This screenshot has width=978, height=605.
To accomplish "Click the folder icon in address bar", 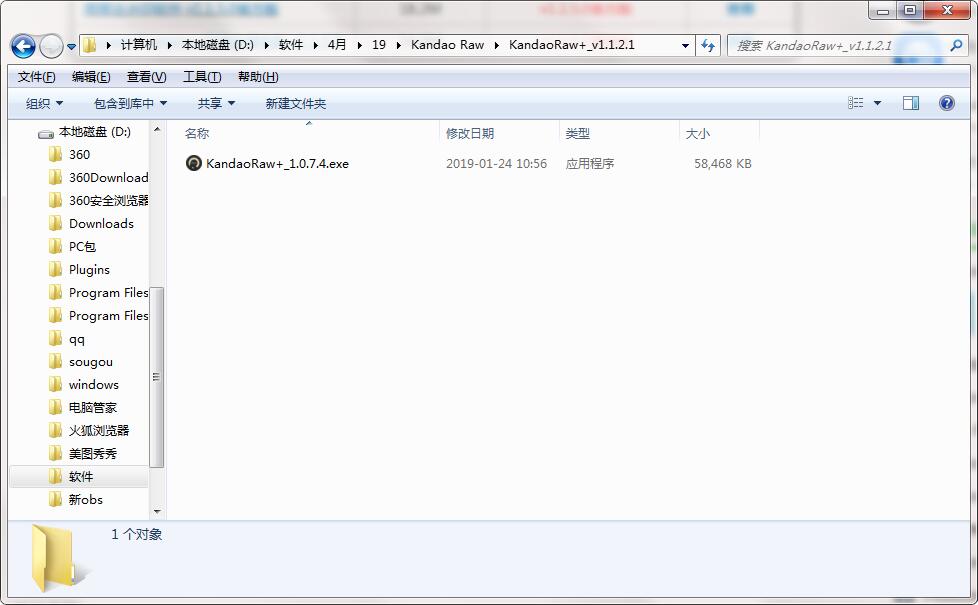I will tap(90, 45).
